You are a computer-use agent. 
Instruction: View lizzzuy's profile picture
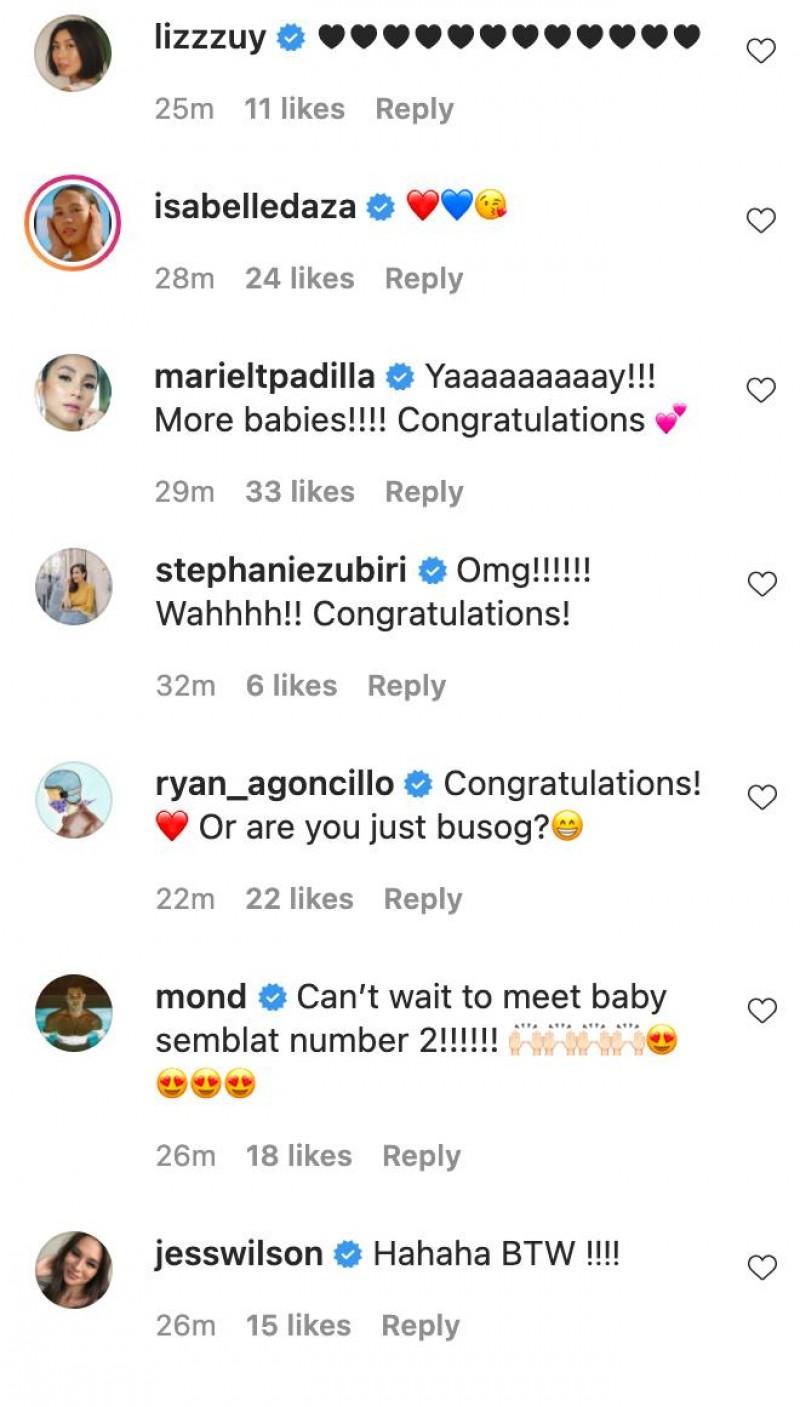pos(73,53)
